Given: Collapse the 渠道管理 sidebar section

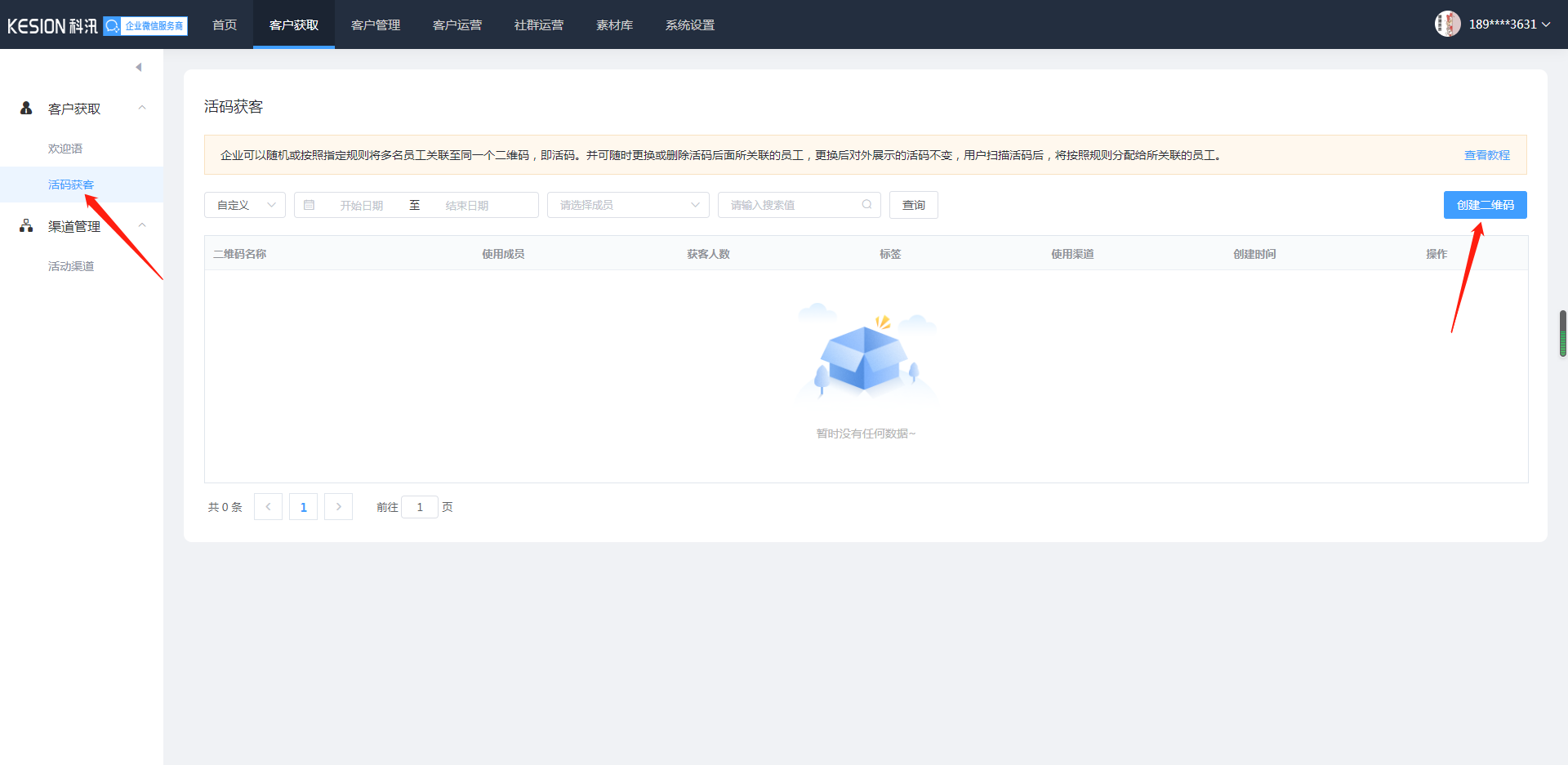Looking at the screenshot, I should point(142,225).
